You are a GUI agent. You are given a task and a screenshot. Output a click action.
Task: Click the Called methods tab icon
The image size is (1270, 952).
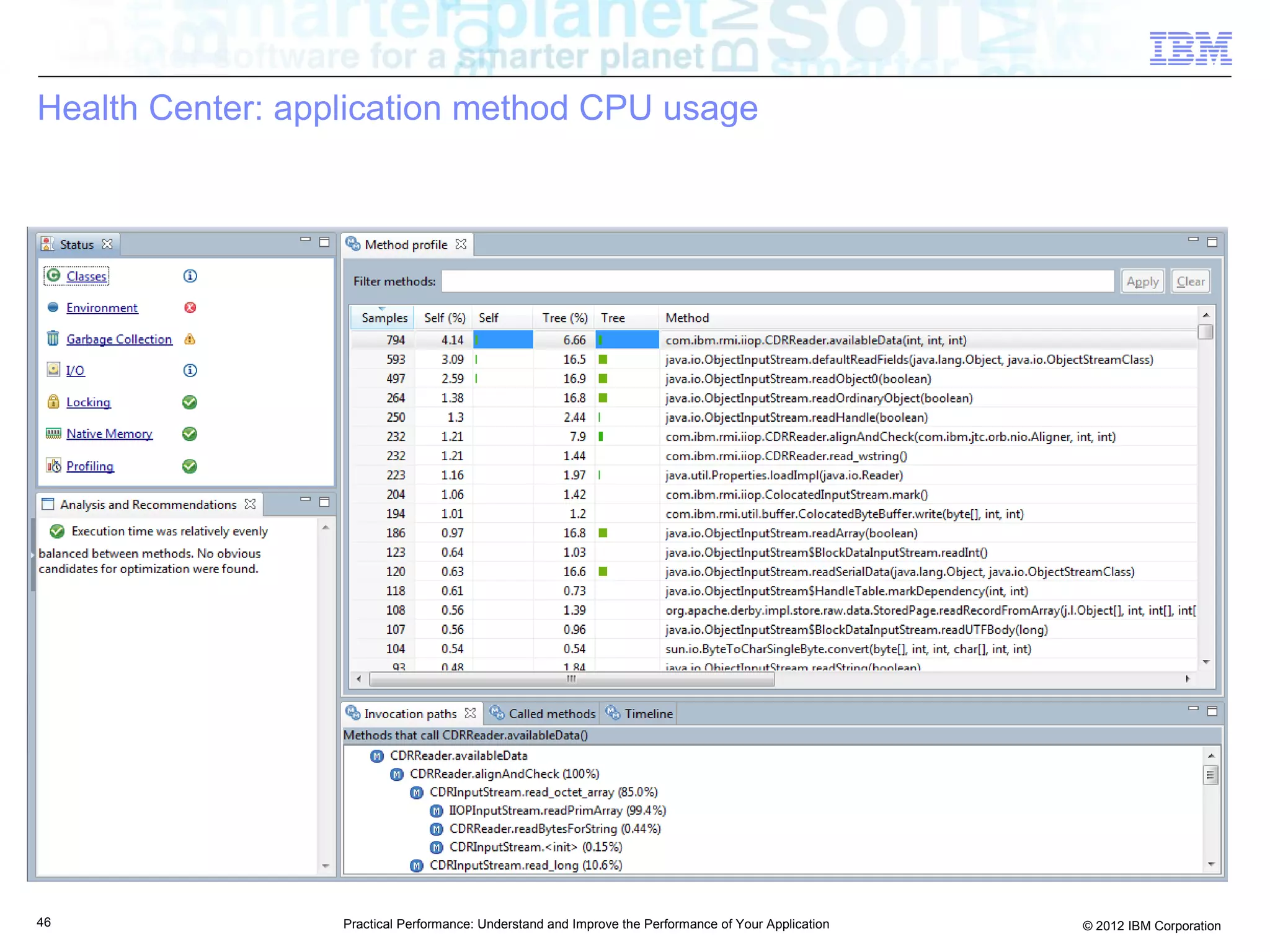(x=497, y=713)
